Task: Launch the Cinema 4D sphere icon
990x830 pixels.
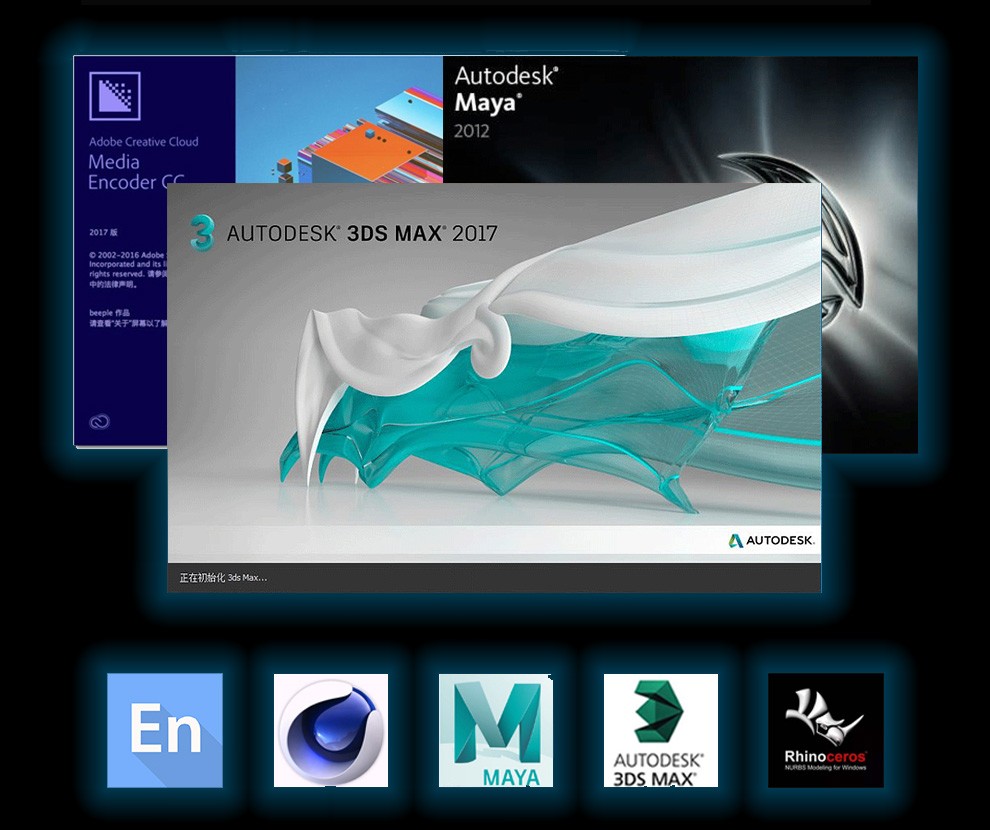Action: (x=331, y=730)
